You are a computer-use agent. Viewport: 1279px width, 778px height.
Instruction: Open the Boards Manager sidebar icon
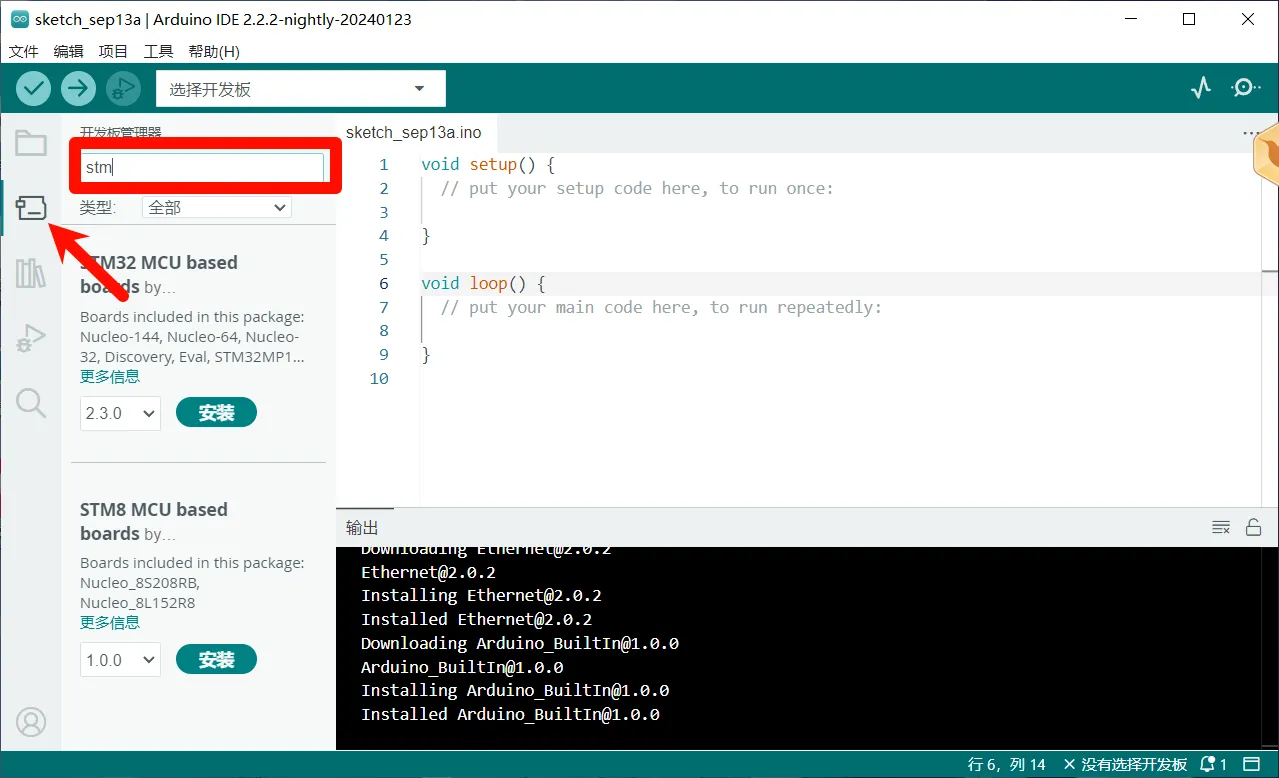31,208
